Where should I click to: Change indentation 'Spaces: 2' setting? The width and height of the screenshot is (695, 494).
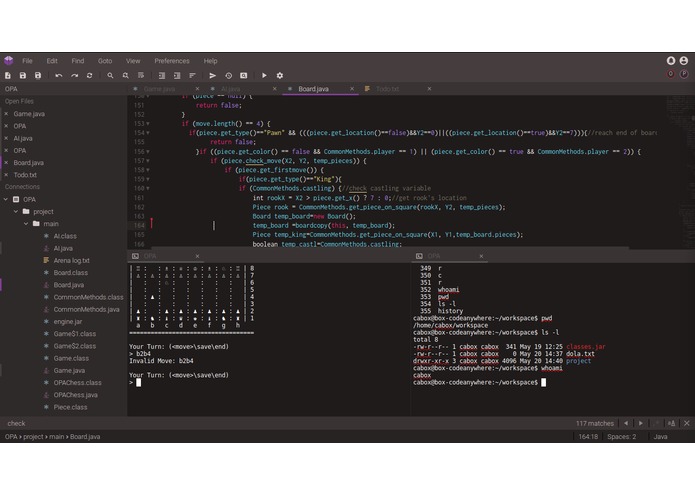pos(621,436)
